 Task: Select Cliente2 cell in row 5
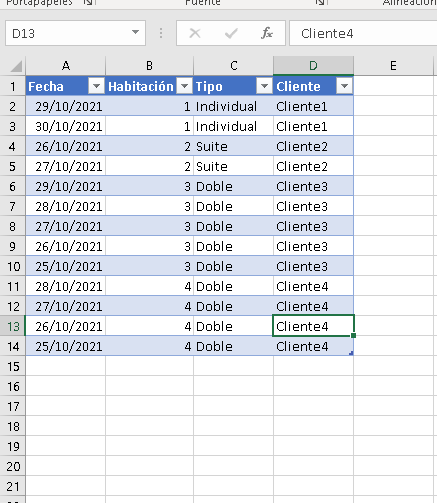coord(313,166)
